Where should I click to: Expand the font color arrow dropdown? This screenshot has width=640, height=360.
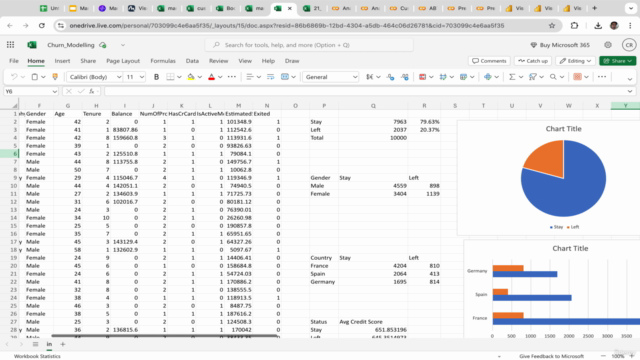click(220, 77)
